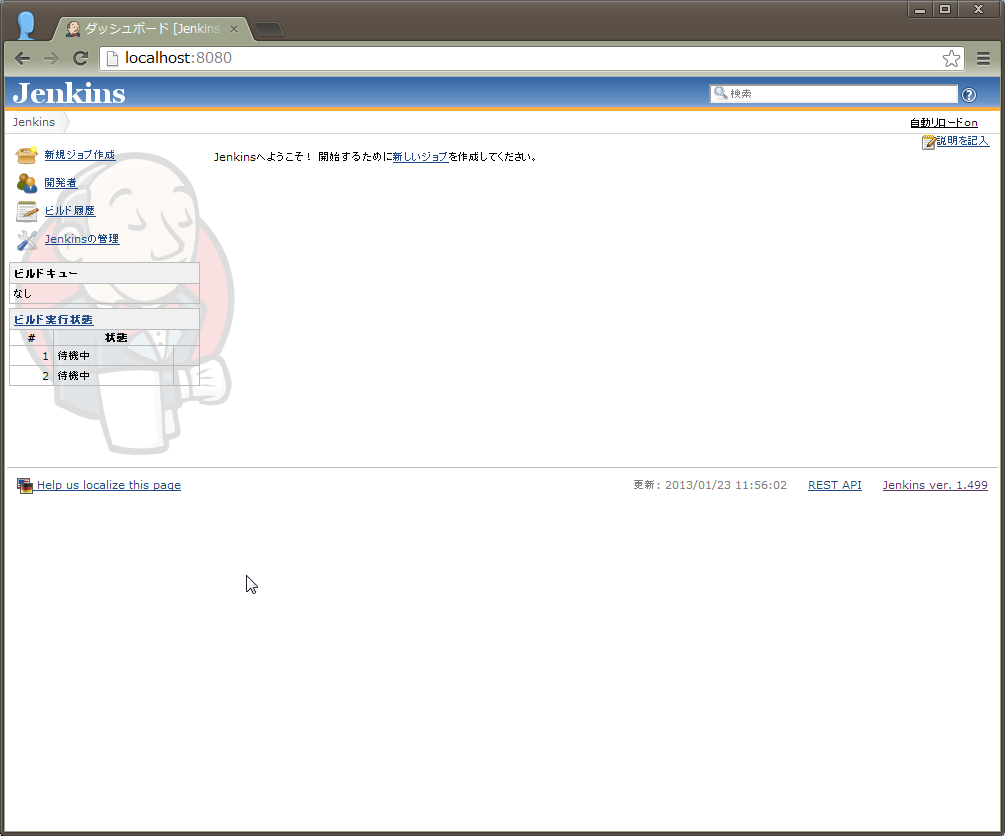This screenshot has height=836, width=1005.
Task: Open ビルド履歴 using its clipboard icon
Action: tap(26, 210)
